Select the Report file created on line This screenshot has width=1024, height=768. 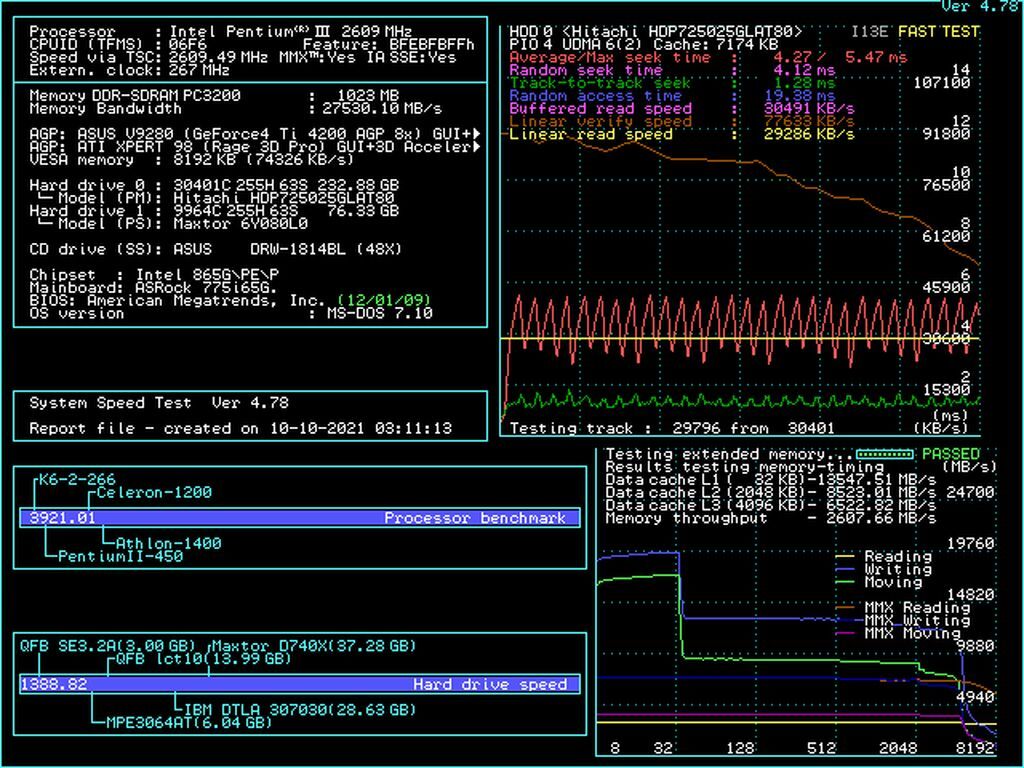coord(240,428)
